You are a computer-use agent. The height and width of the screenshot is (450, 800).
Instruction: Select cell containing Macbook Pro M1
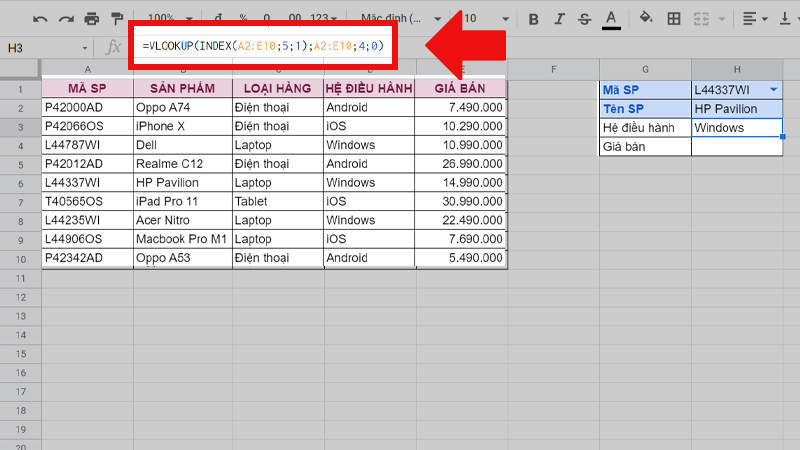pyautogui.click(x=183, y=240)
